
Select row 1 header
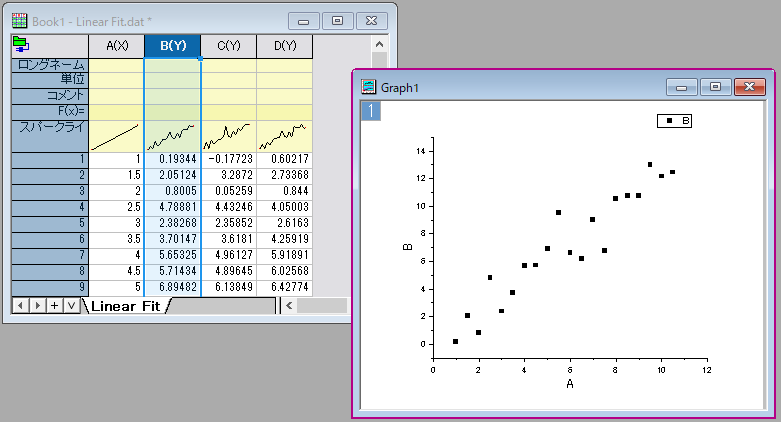pos(50,159)
